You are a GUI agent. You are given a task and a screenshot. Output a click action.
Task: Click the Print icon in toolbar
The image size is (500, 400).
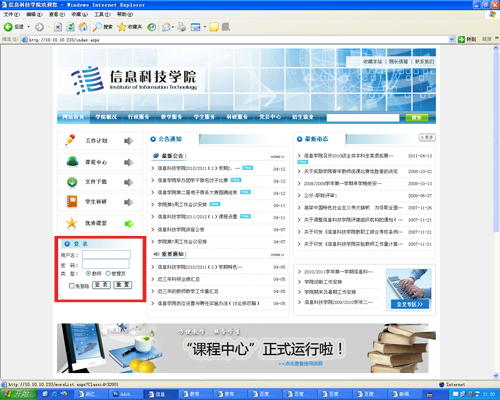182,27
